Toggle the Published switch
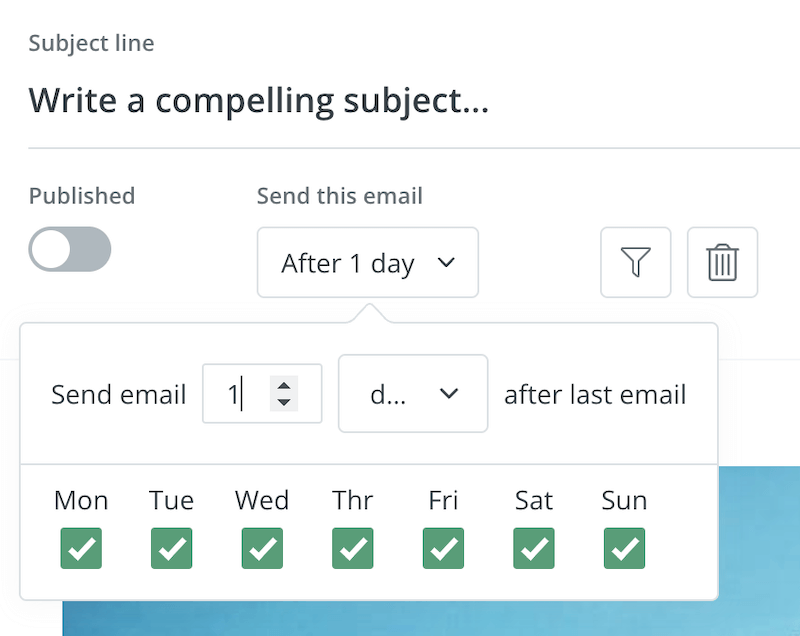The height and width of the screenshot is (636, 800). point(69,249)
